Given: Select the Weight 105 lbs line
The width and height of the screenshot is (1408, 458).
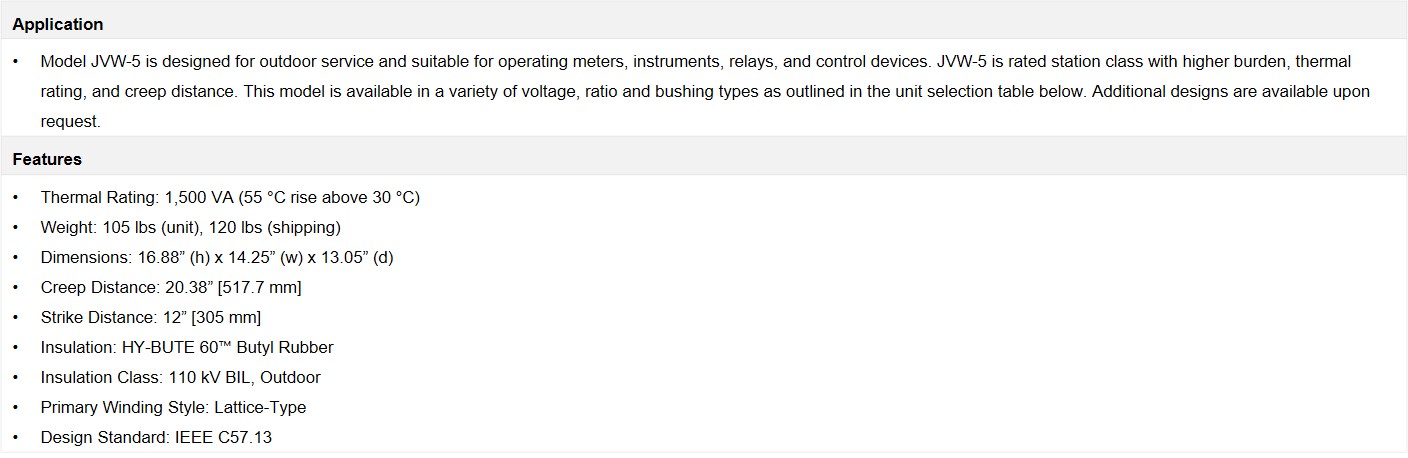Looking at the screenshot, I should pos(190,228).
